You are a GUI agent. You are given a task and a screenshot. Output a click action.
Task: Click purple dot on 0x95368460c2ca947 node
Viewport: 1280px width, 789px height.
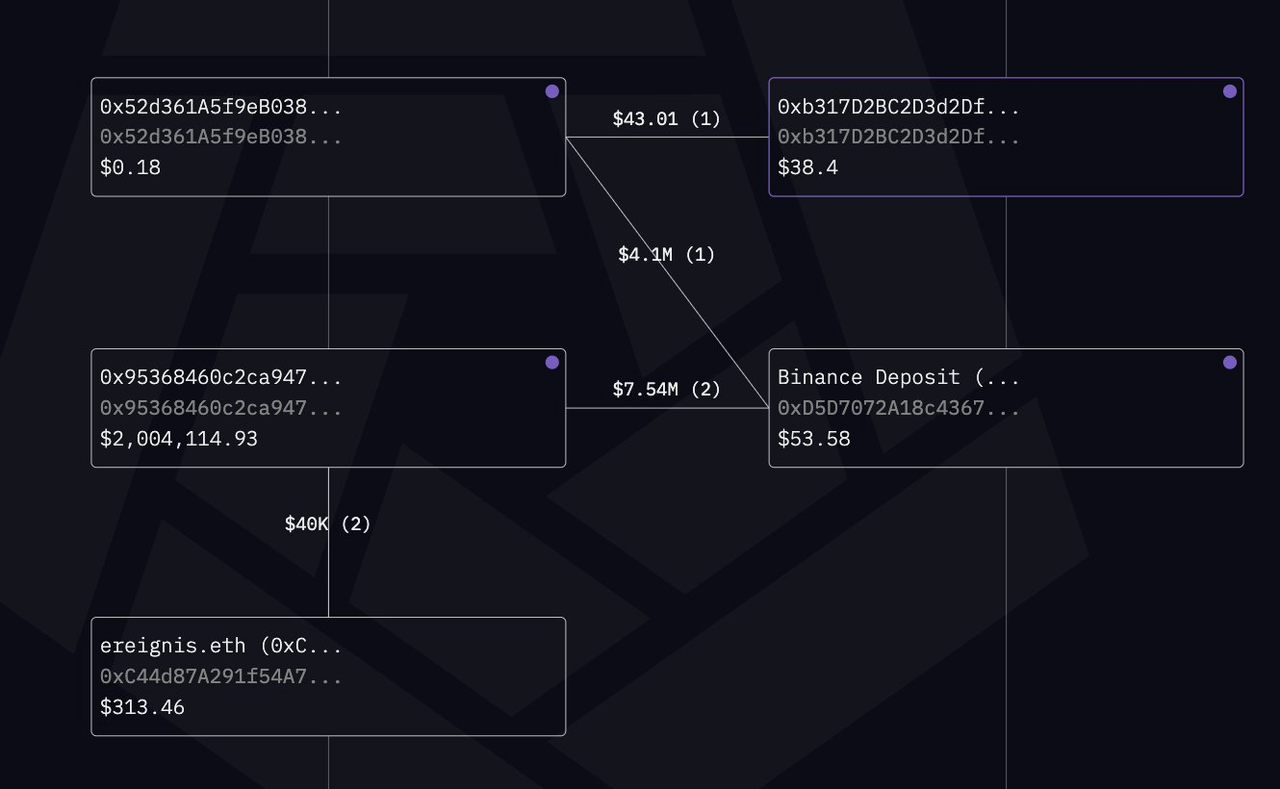(552, 362)
